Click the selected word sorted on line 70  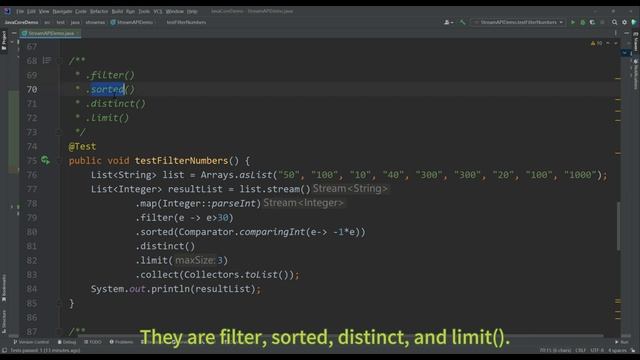pos(107,89)
